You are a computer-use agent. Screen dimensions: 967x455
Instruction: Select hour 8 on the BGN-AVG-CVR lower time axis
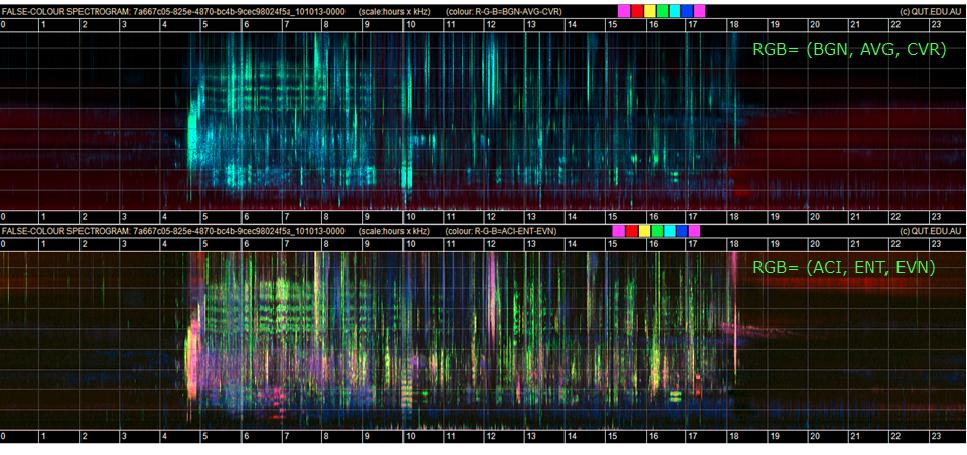tap(327, 217)
